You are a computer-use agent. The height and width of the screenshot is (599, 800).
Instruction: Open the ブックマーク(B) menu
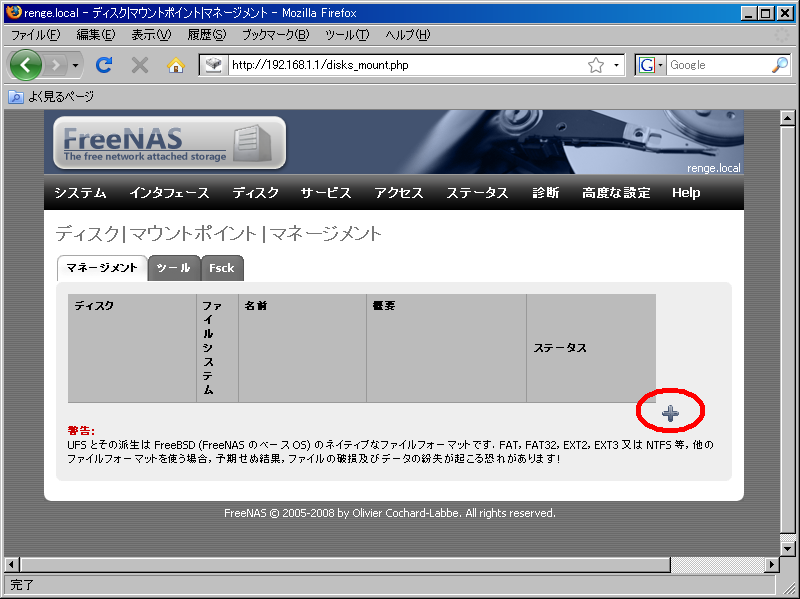(x=276, y=35)
